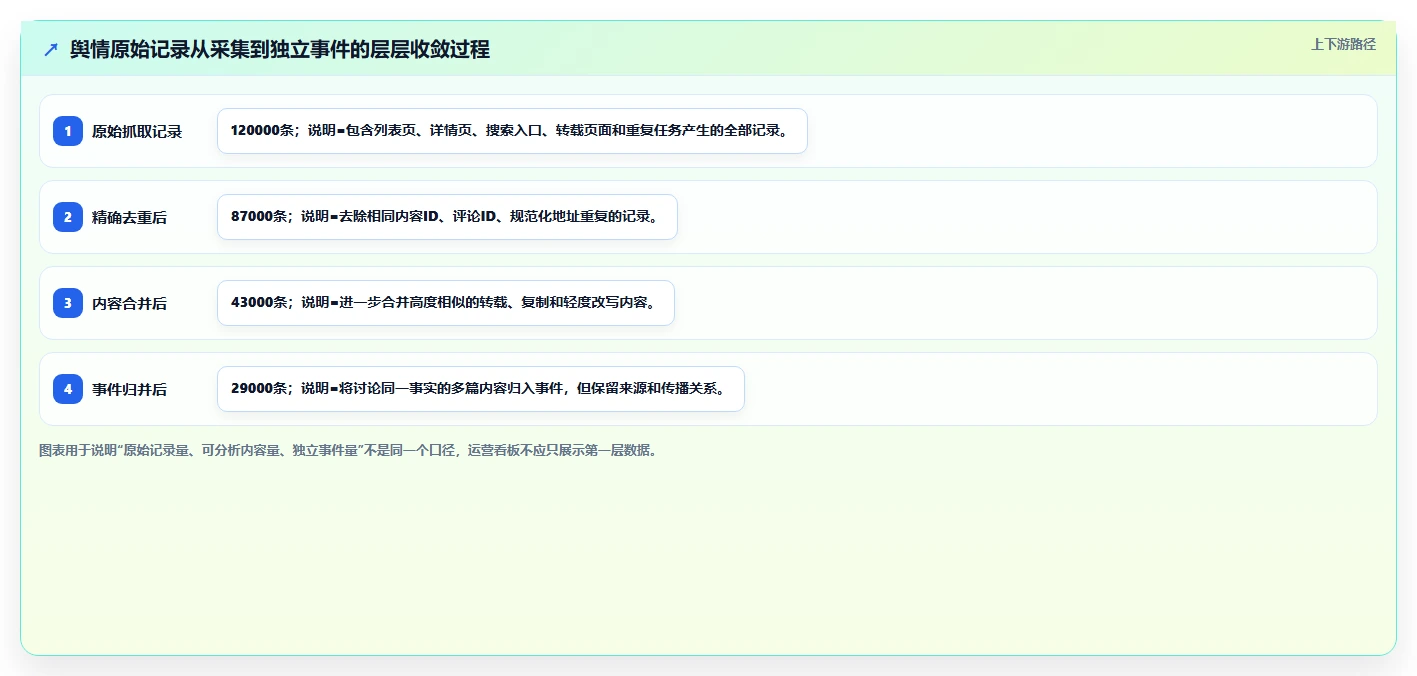Click the title 舆情原始记录从采集到独立事件的层层收敛过程
Screen dimensions: 1417x676
[280, 50]
